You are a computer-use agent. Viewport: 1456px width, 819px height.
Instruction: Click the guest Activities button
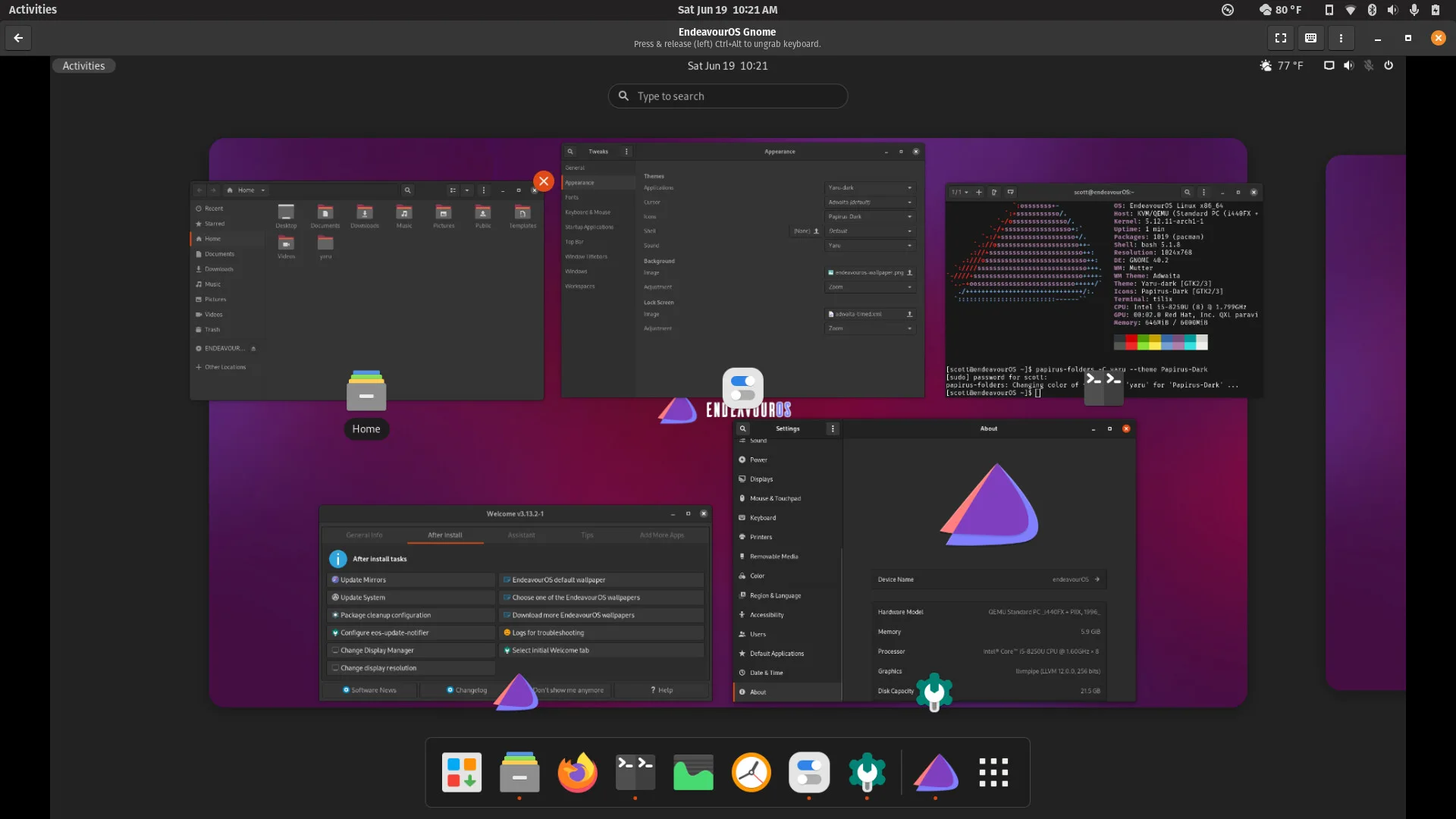[x=83, y=66]
